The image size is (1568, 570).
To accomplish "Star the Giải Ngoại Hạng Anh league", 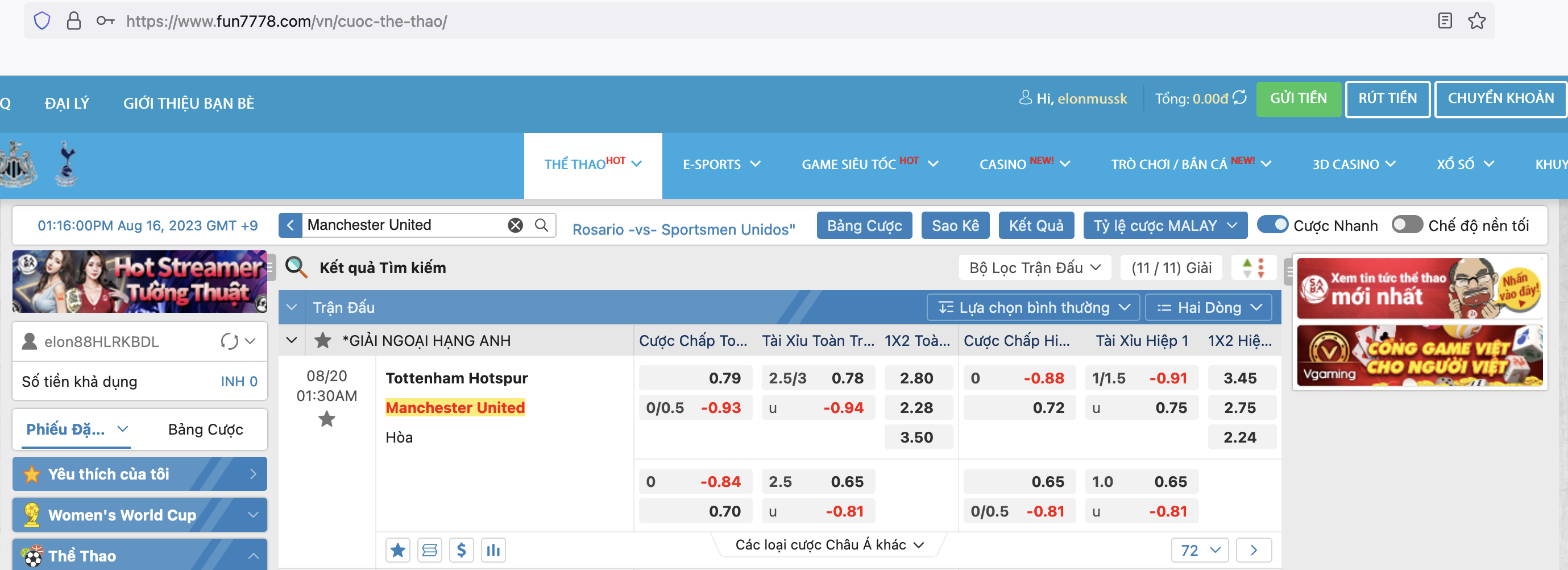I will [322, 340].
